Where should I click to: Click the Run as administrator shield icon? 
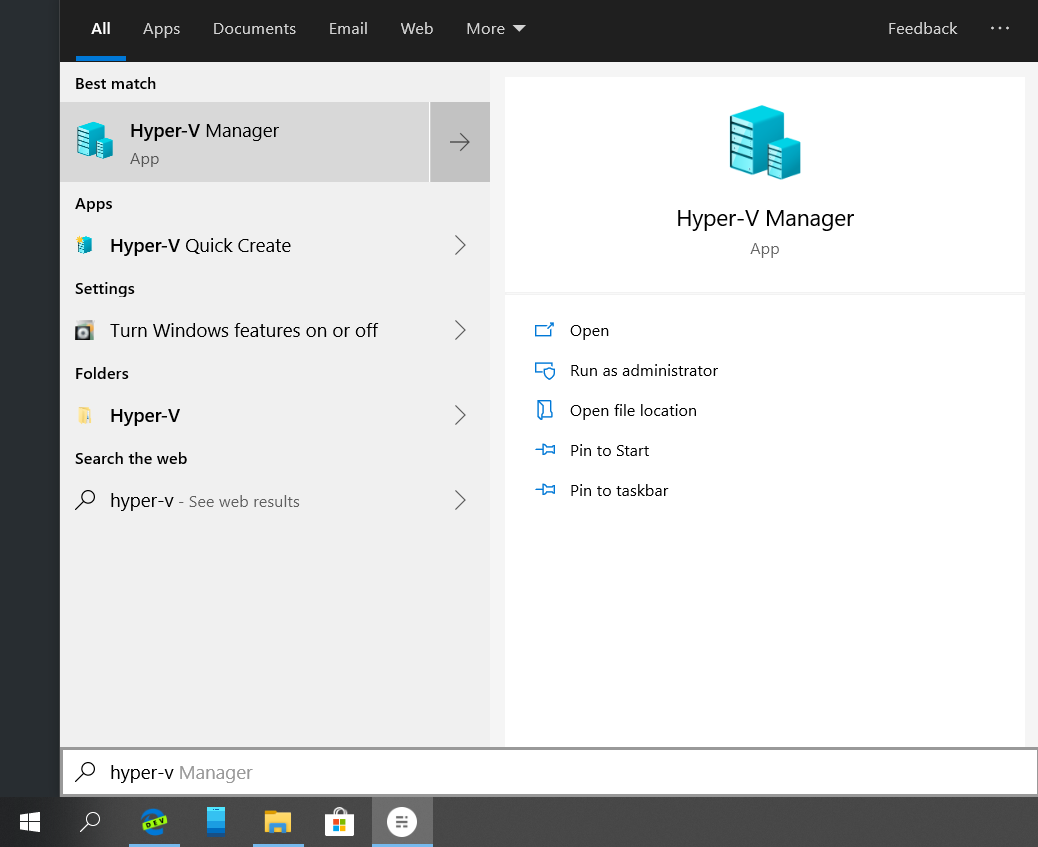tap(545, 370)
